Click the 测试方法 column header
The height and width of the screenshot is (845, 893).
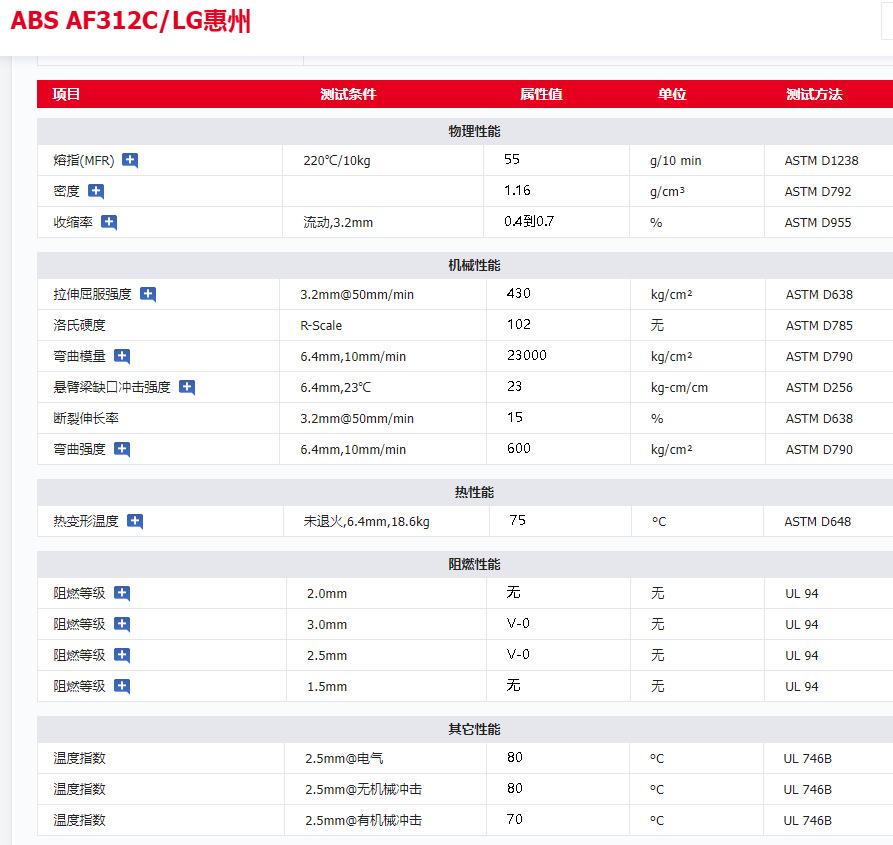point(814,94)
